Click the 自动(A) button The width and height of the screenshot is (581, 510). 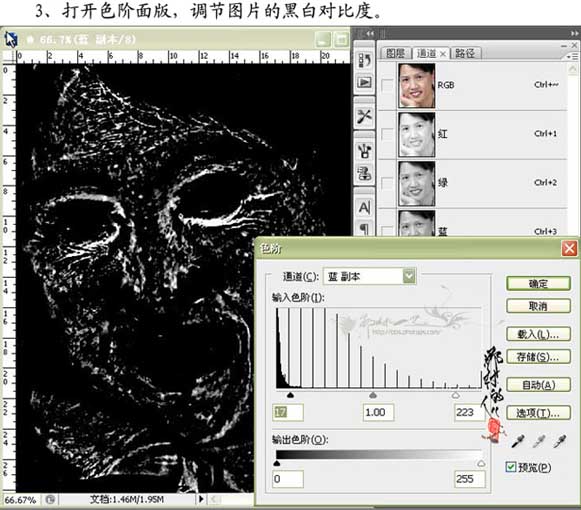point(538,385)
